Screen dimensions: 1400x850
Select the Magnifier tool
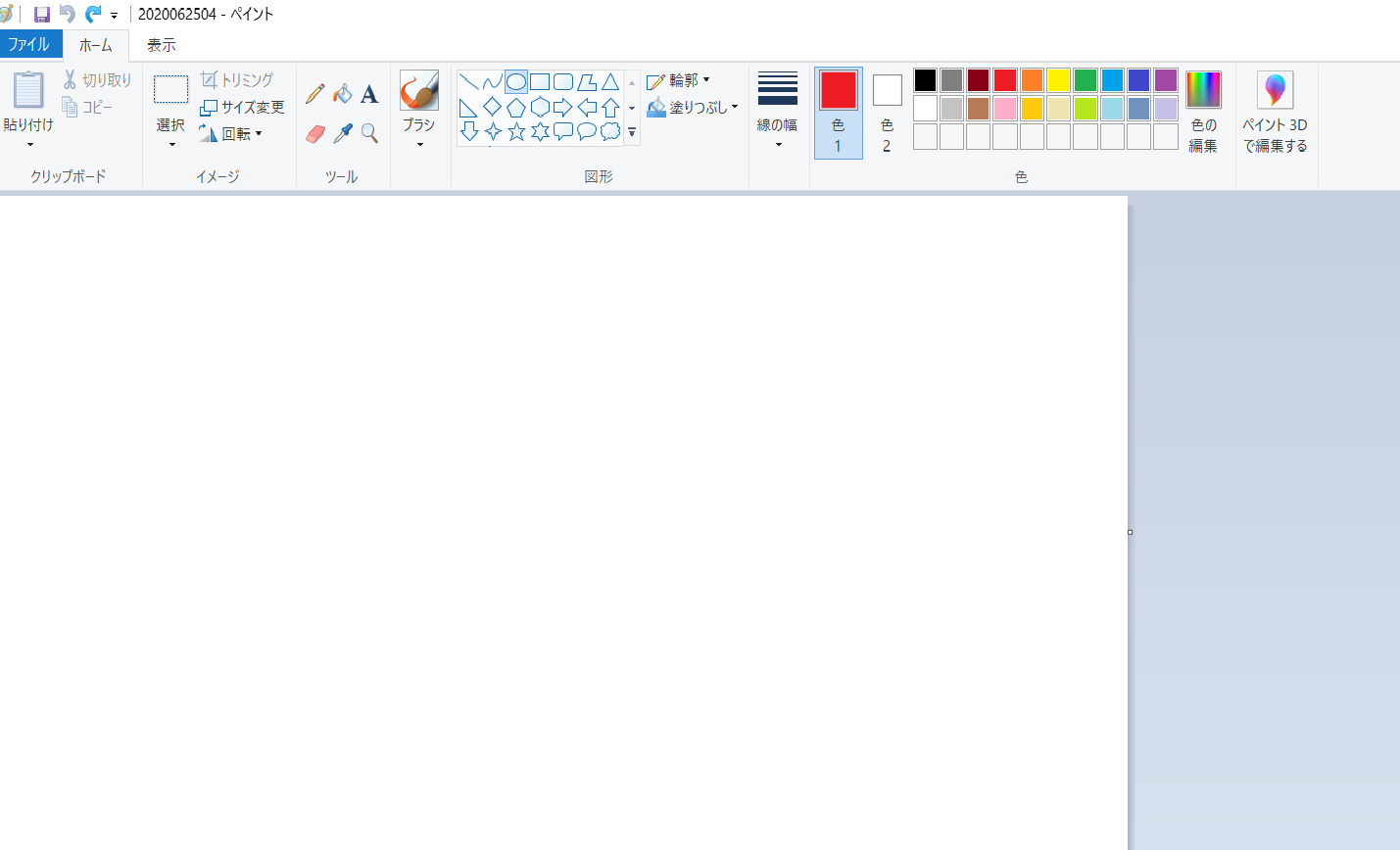coord(369,133)
